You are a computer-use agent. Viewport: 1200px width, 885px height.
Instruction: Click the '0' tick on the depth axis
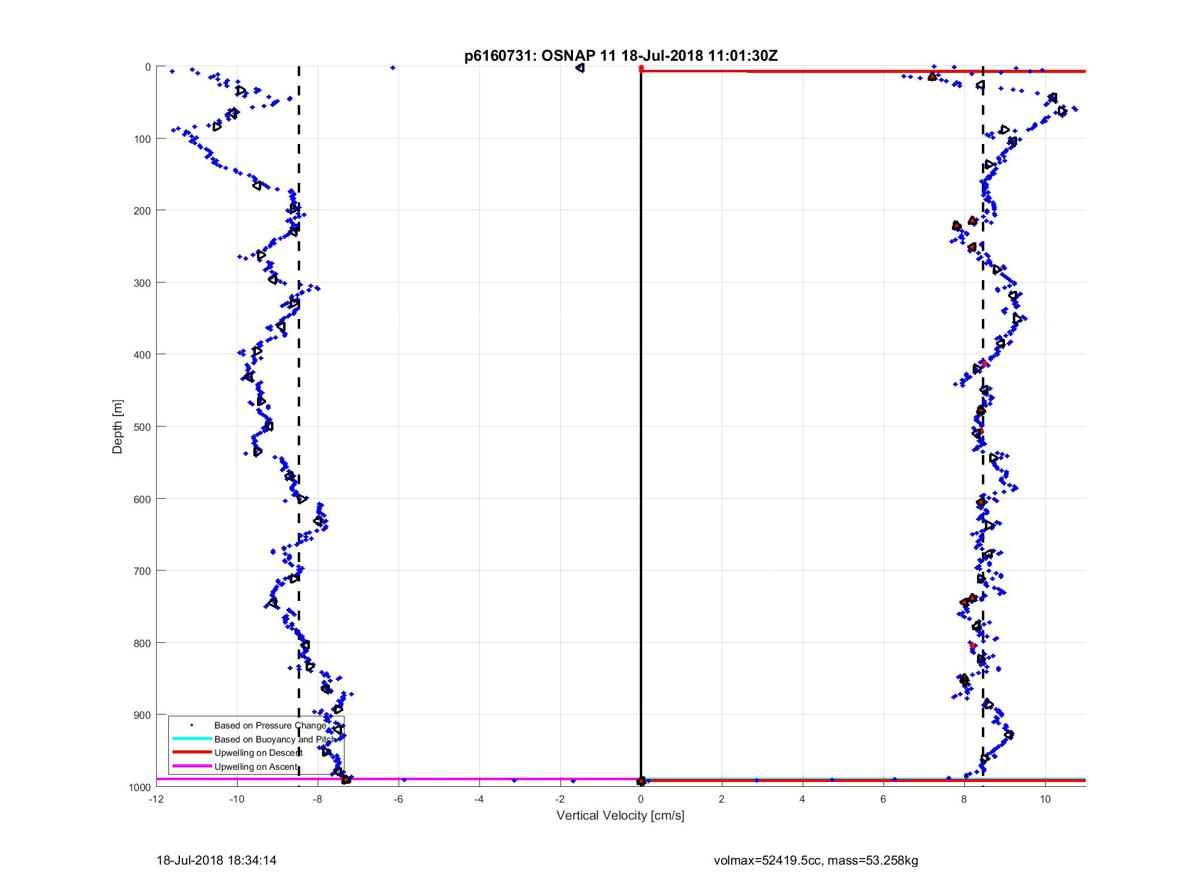tap(148, 67)
